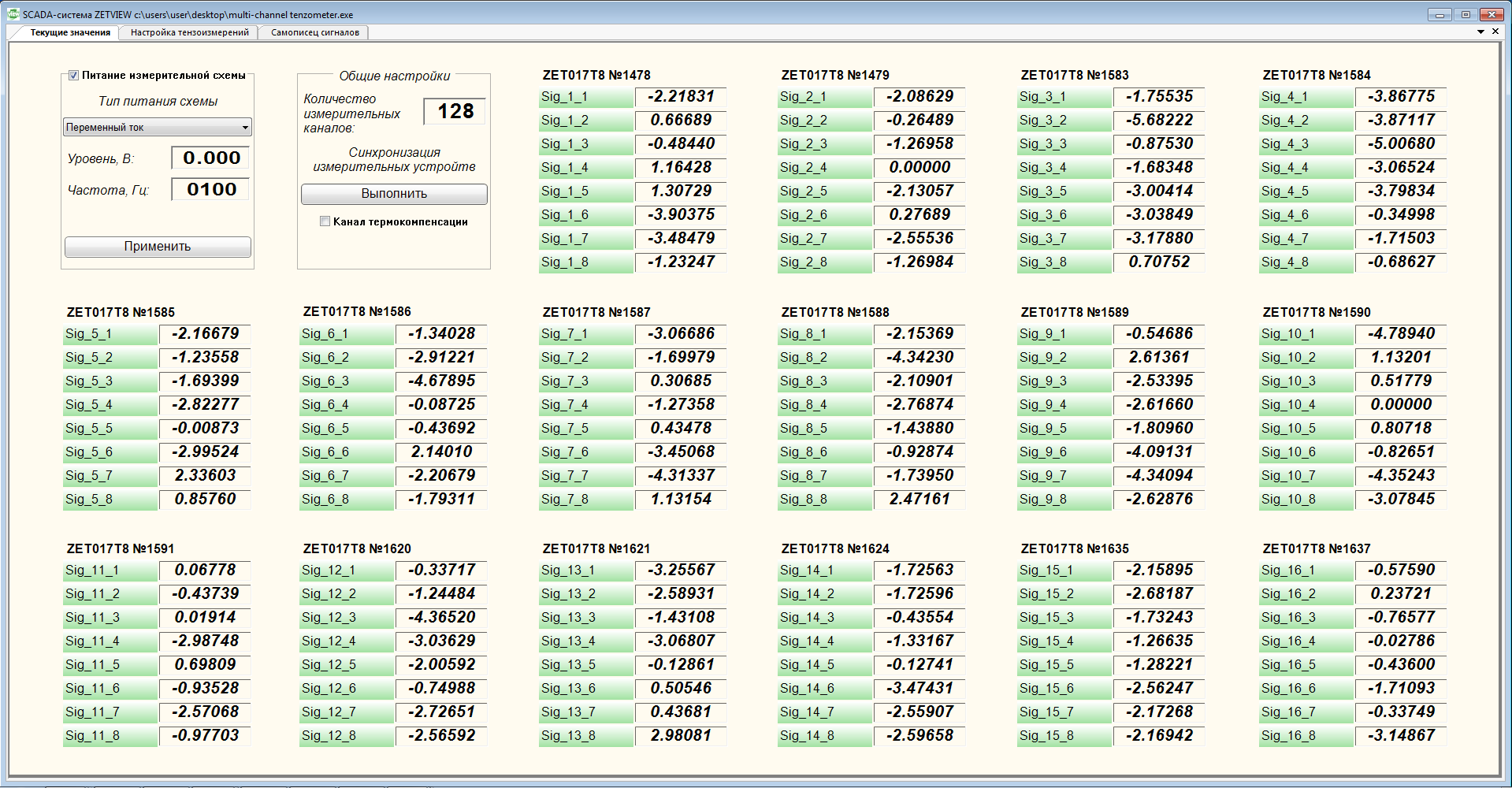Image resolution: width=1512 pixels, height=788 pixels.
Task: Maximize the ZETVIEW window
Action: click(x=1466, y=14)
